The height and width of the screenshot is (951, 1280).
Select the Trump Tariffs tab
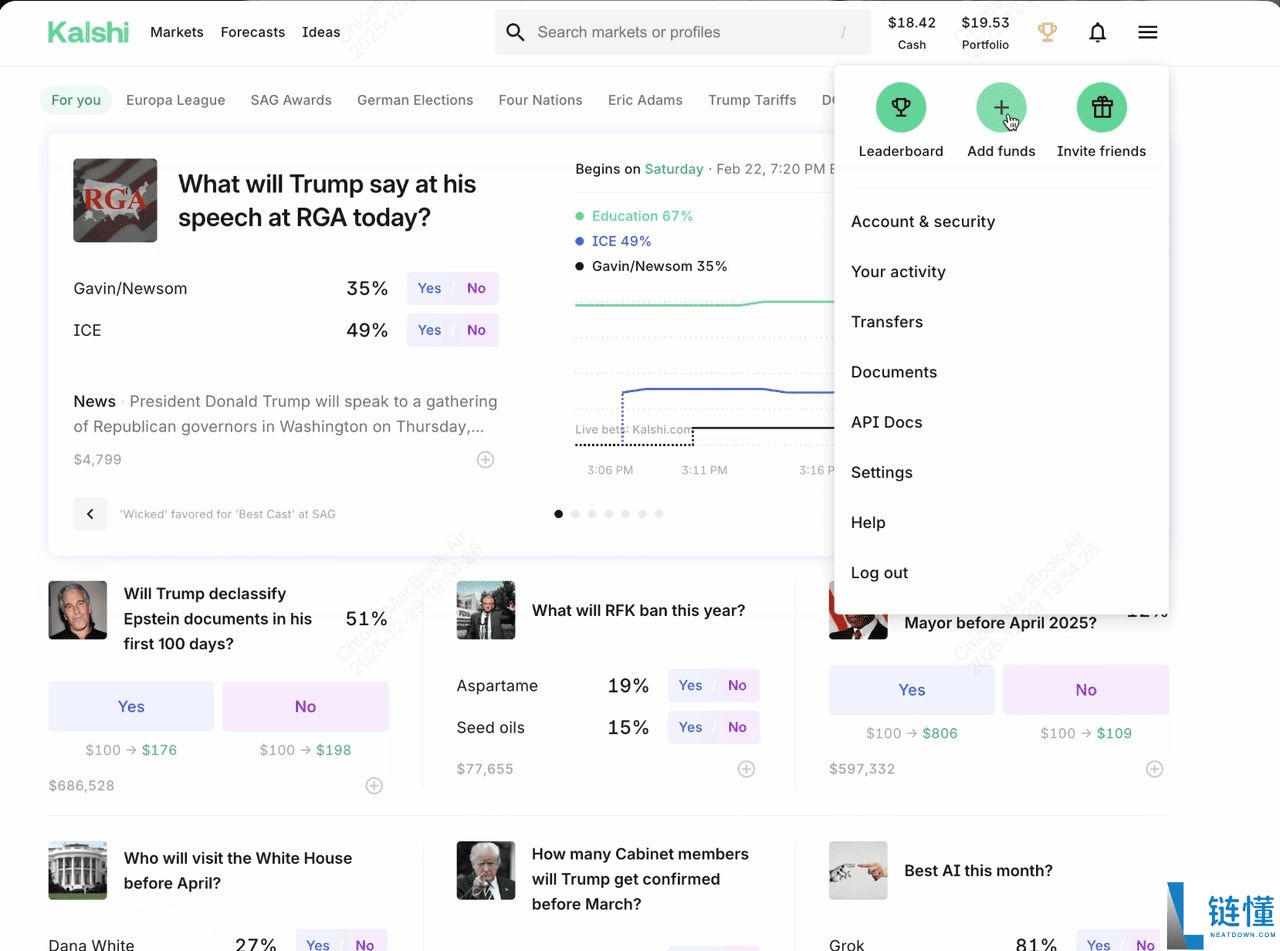point(752,100)
